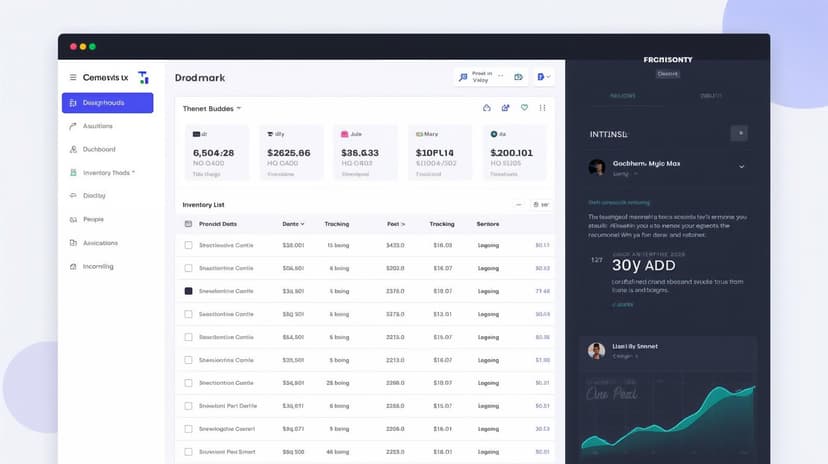Click the plus button in dark side panel
The image size is (828, 464).
(739, 133)
